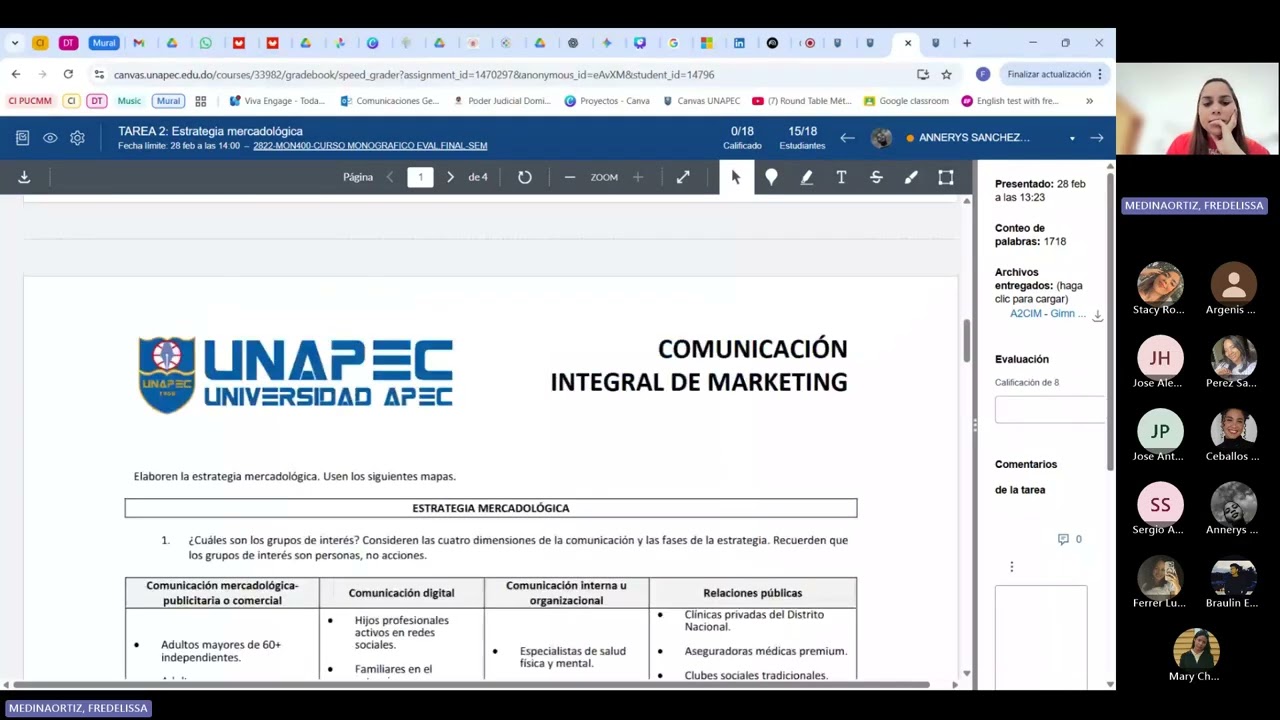Open Viva Engage bookmark
The width and height of the screenshot is (1280, 720).
277,101
